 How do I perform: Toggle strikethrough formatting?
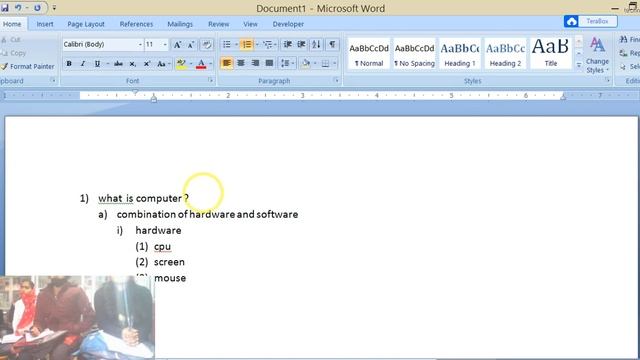pyautogui.click(x=118, y=64)
